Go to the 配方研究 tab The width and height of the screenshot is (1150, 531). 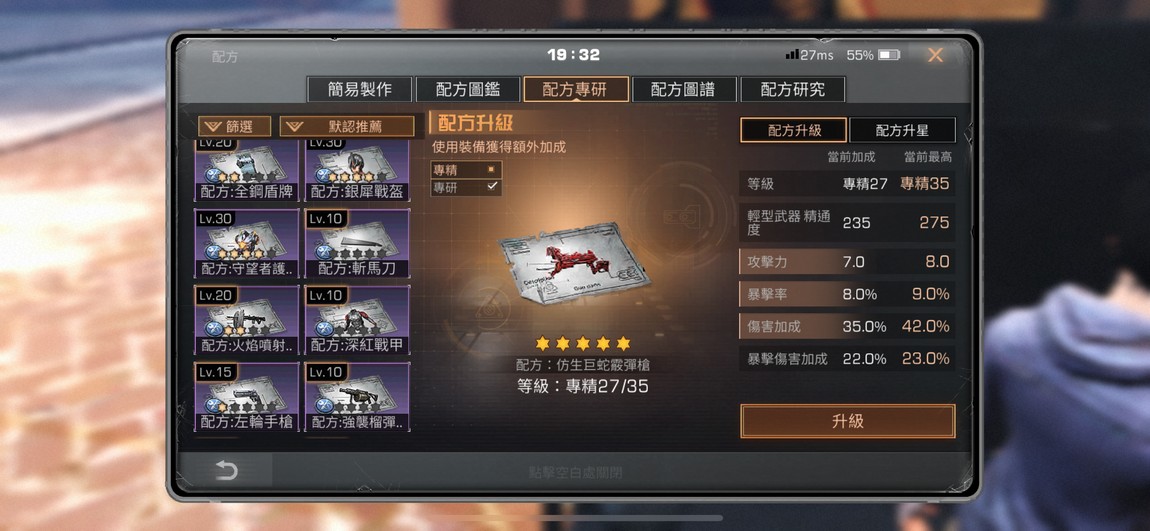793,89
